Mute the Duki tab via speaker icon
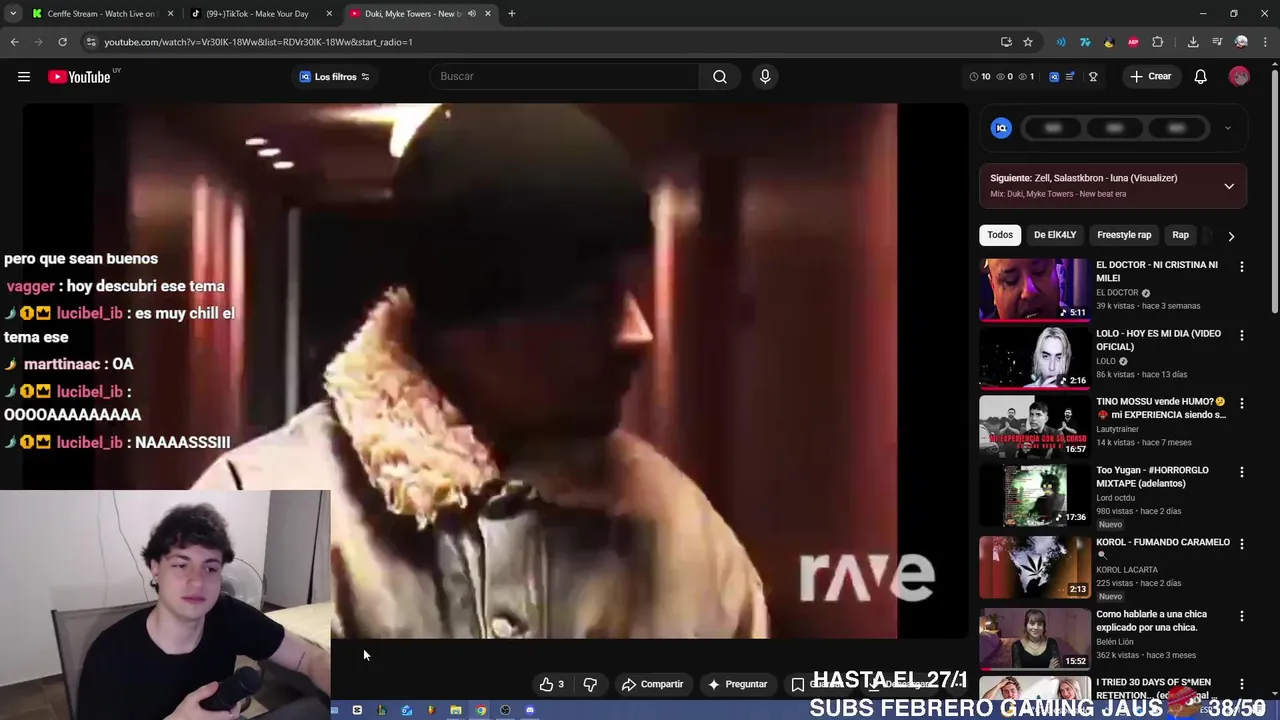 point(472,14)
